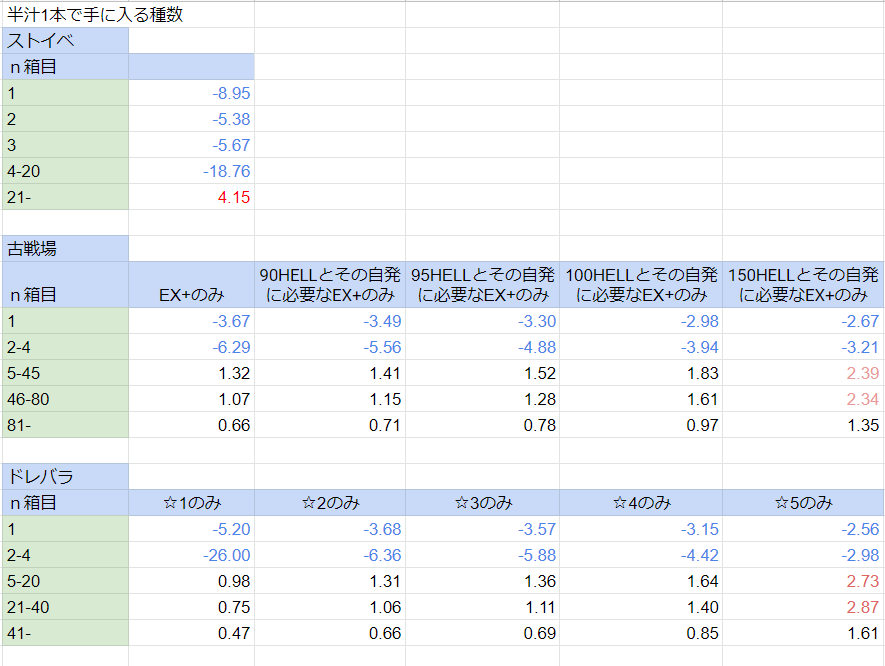Select the -6.36 value cell

(x=330, y=554)
